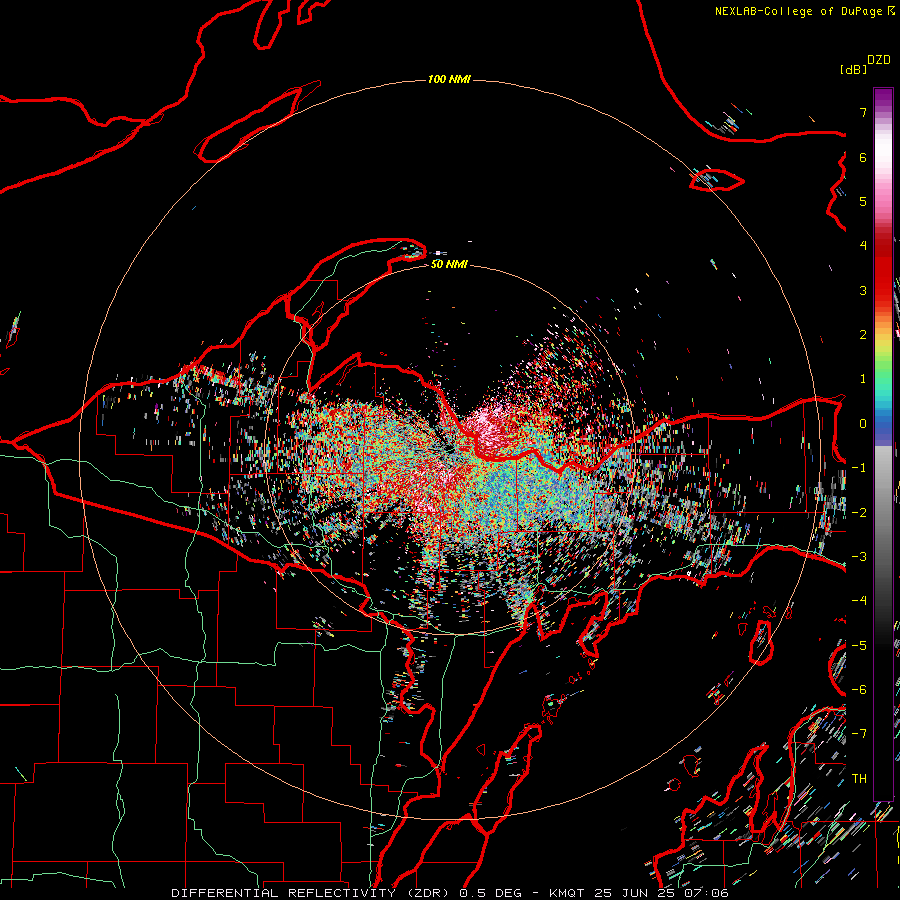Viewport: 900px width, 900px height.
Task: Click the 25 JUN 25 date text
Action: pos(634,893)
